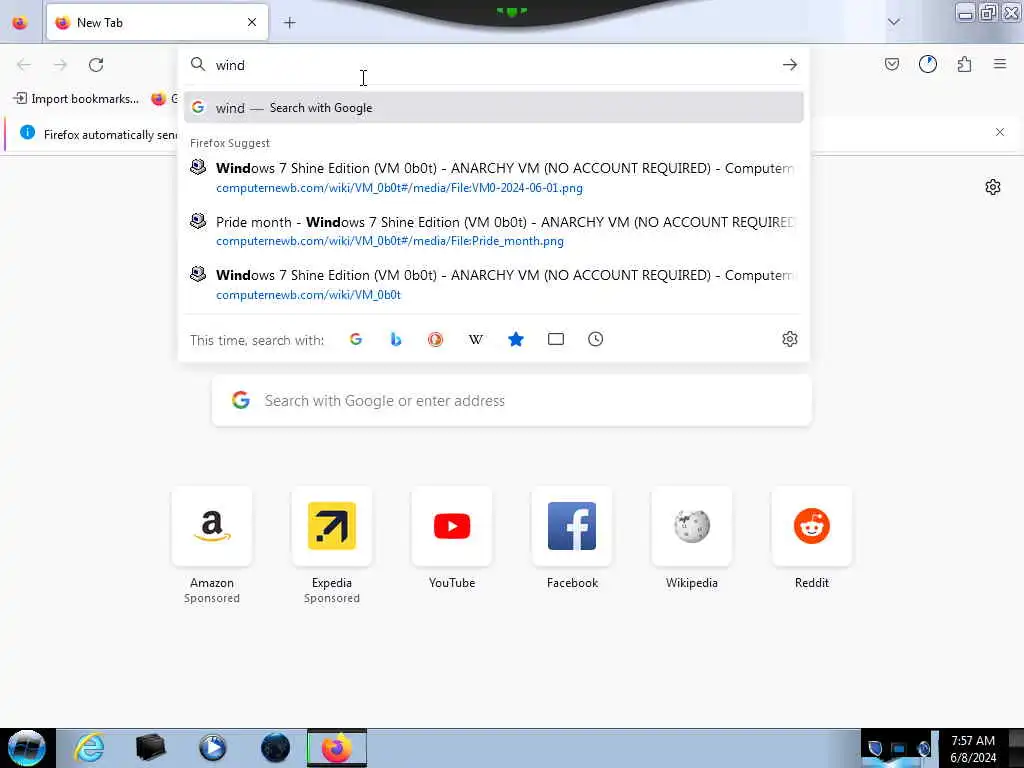Click the Firefox View icon in tab bar
Image resolution: width=1024 pixels, height=768 pixels.
click(x=20, y=23)
